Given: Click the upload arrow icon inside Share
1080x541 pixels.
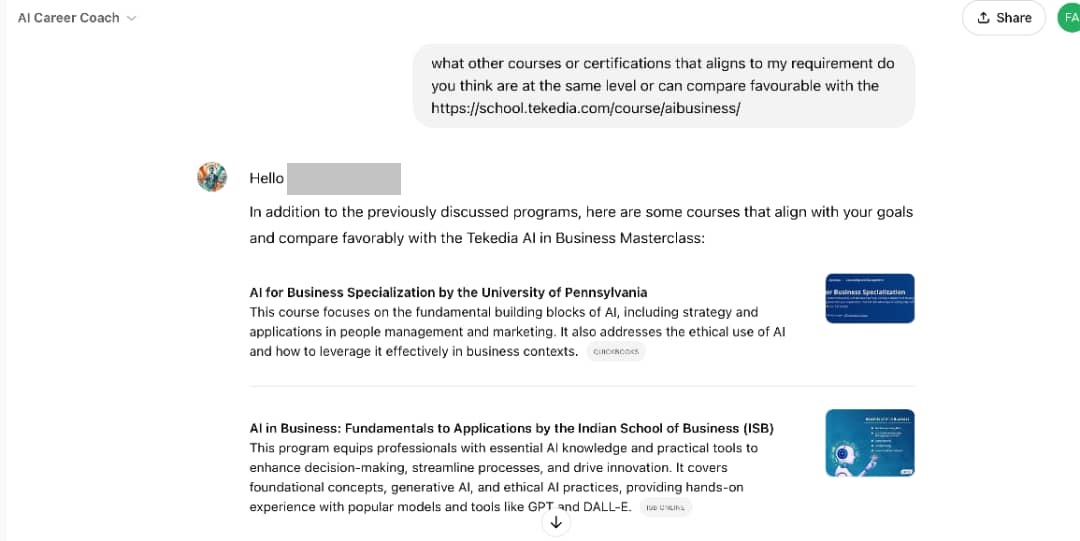Looking at the screenshot, I should [983, 18].
